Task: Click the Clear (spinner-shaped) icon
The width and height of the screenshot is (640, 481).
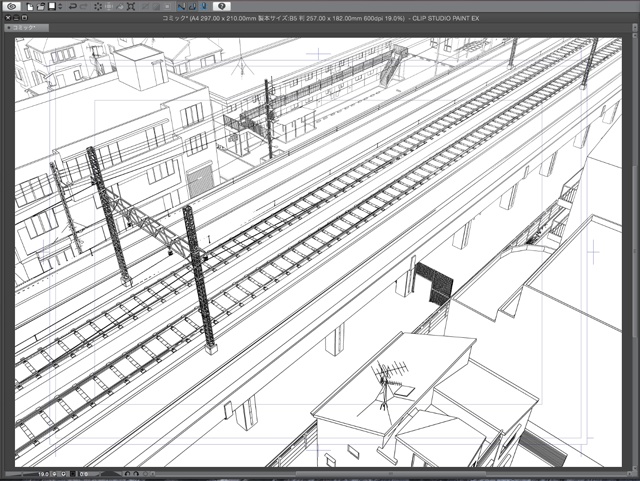Action: click(x=98, y=6)
